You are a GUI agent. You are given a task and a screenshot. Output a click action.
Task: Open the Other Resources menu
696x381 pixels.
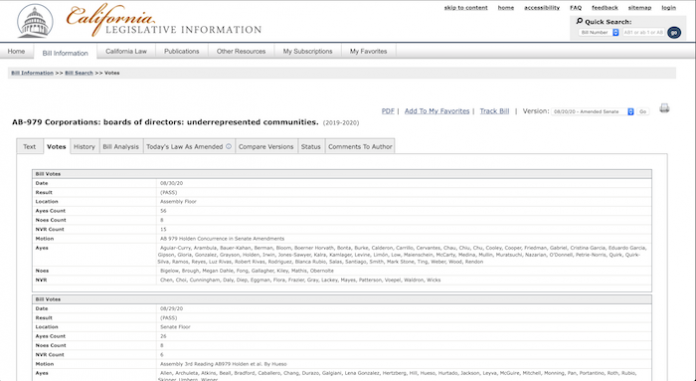241,51
